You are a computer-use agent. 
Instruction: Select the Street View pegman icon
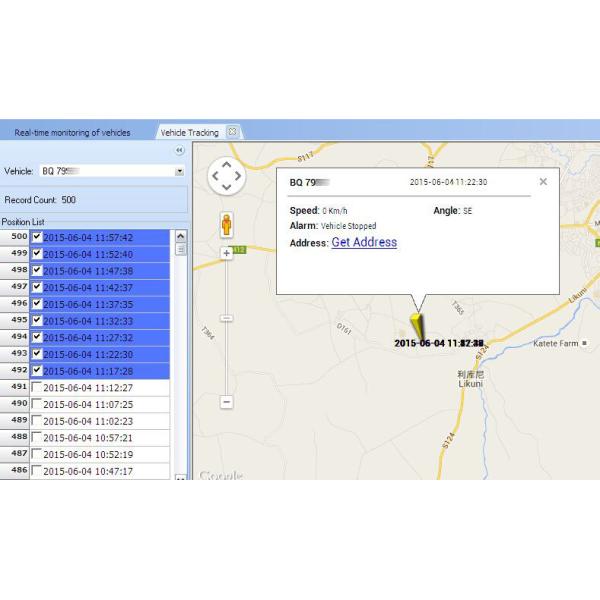(227, 225)
